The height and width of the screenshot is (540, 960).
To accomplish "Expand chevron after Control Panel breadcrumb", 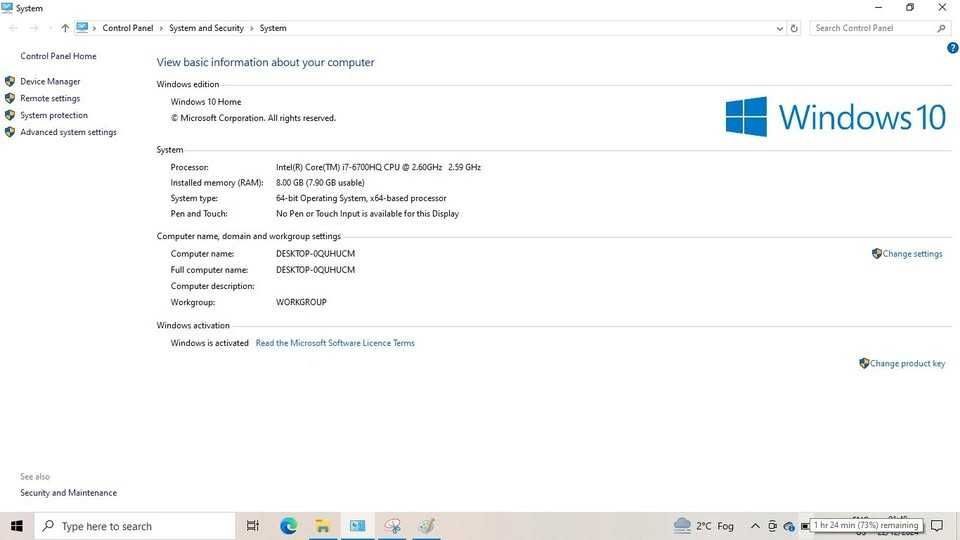I will [x=161, y=28].
